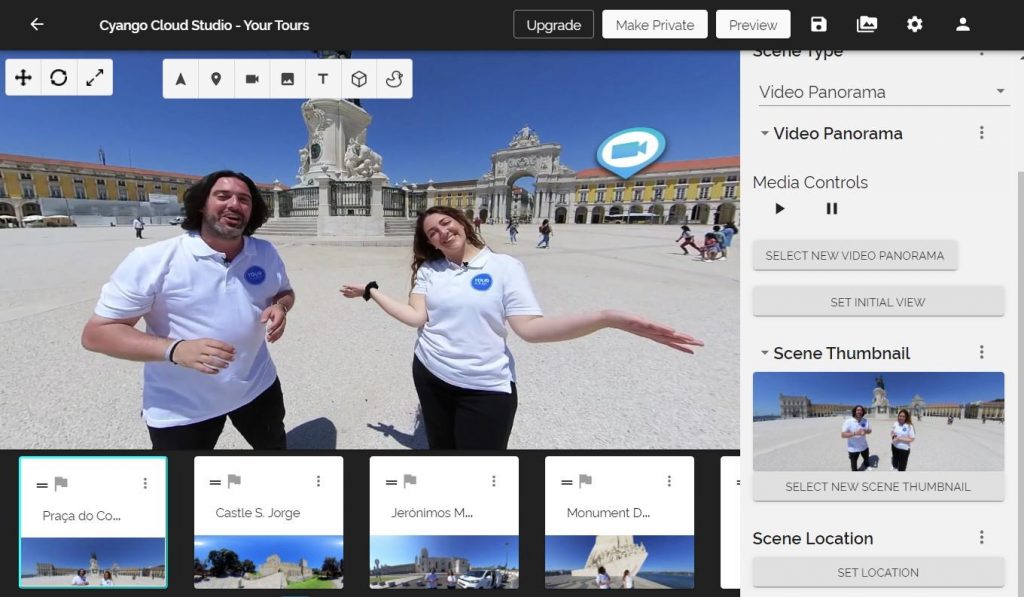Add a navigation arrow hotspot
The height and width of the screenshot is (597, 1024).
(181, 79)
